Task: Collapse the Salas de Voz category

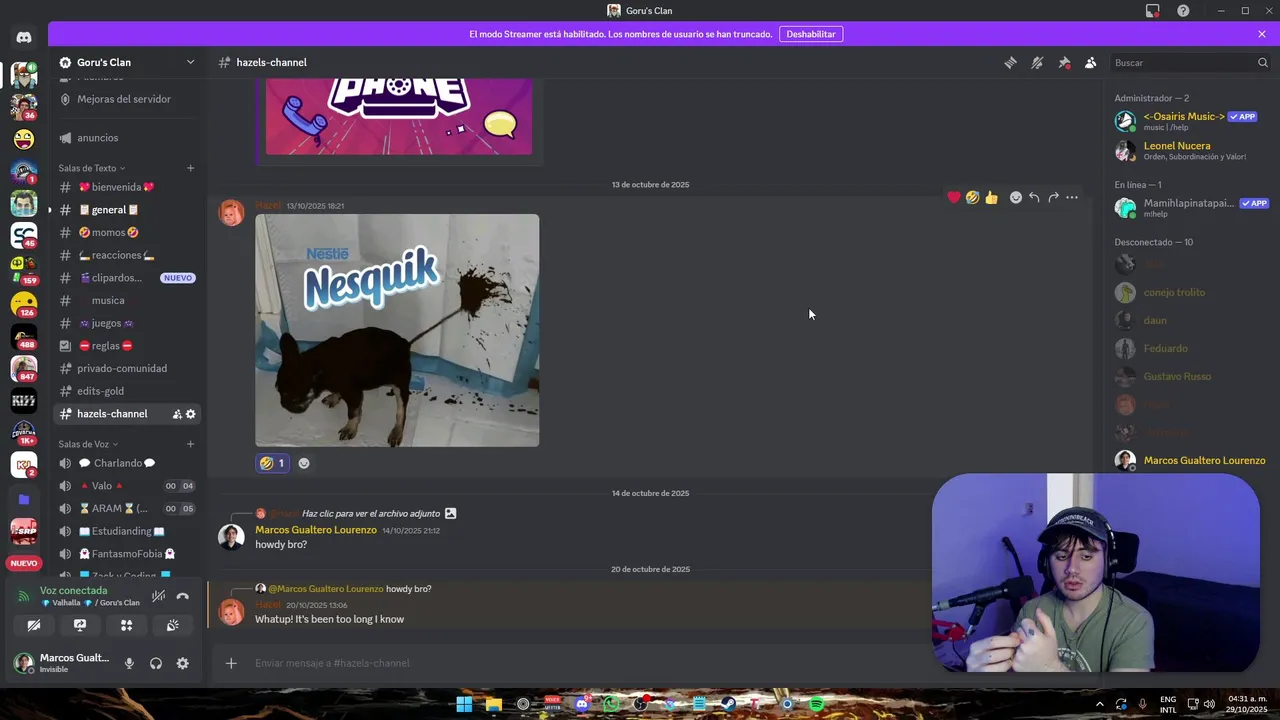Action: coord(88,444)
